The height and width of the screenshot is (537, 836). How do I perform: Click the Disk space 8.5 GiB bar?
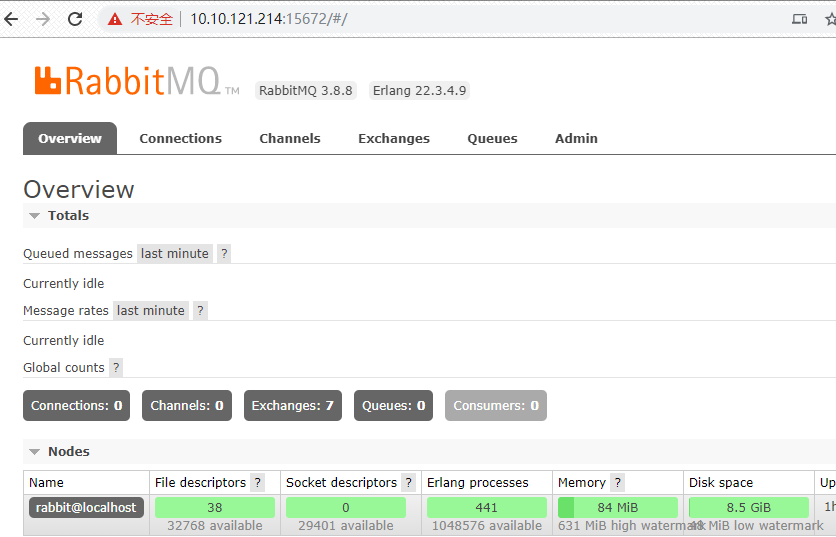tap(749, 508)
